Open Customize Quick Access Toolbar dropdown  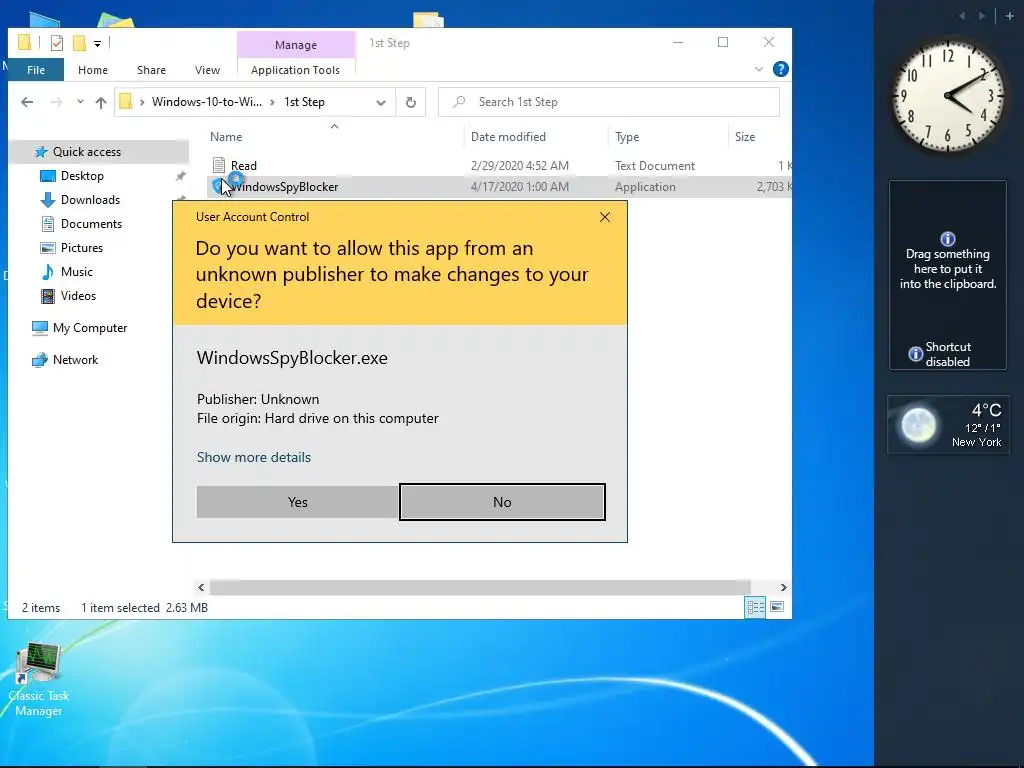pos(97,44)
